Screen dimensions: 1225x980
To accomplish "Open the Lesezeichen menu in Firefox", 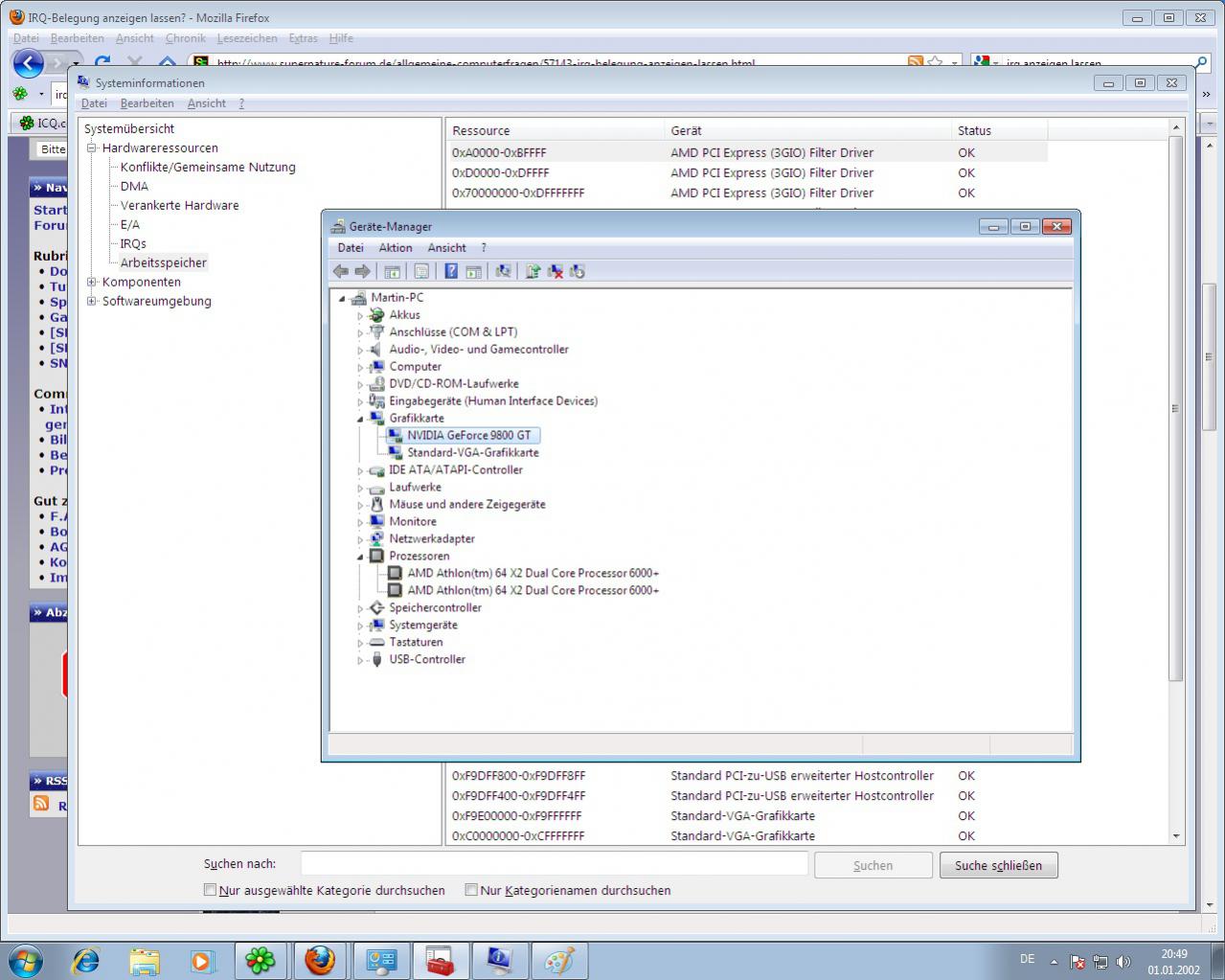I will (247, 38).
